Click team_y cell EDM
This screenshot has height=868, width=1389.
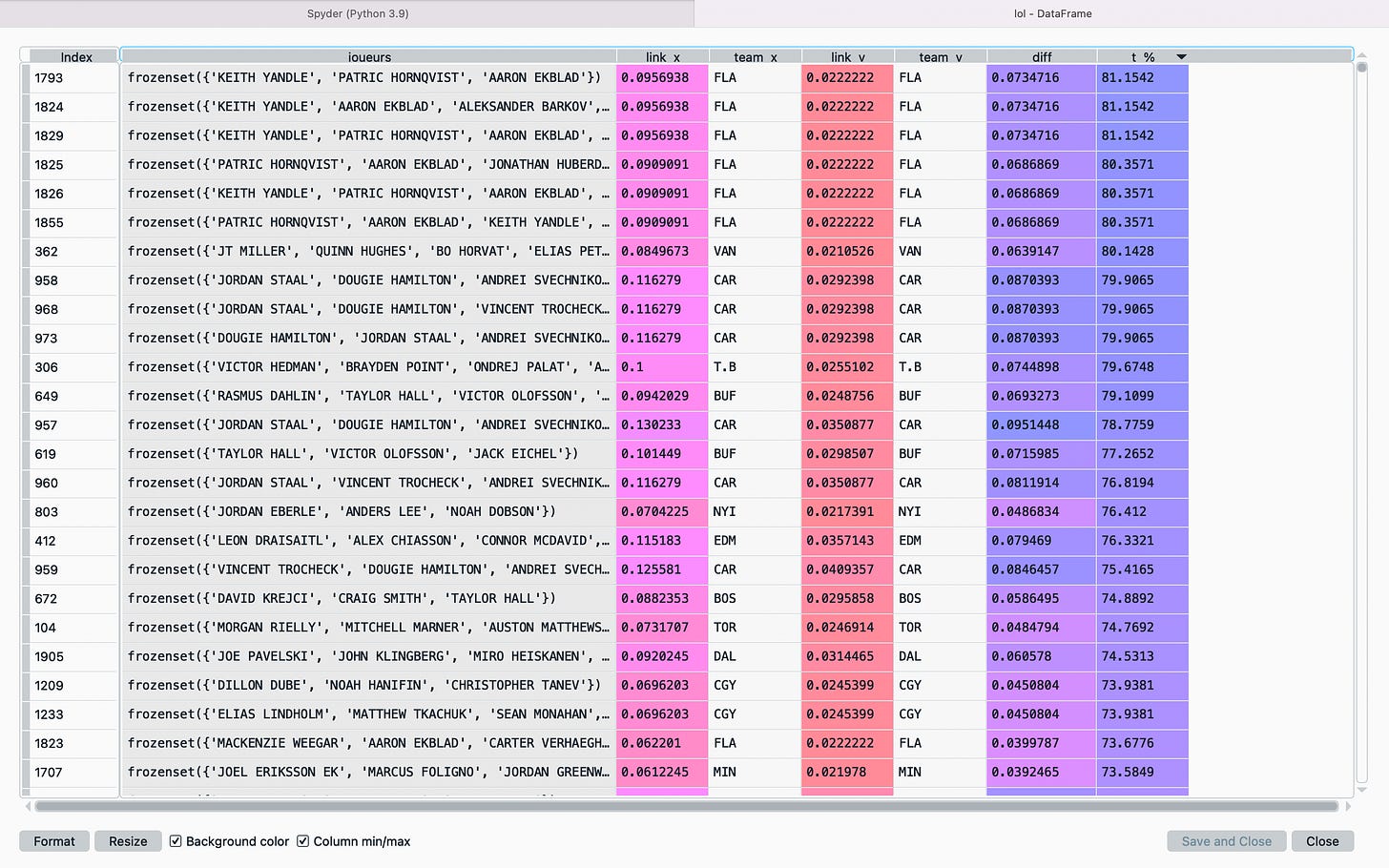[x=940, y=541]
